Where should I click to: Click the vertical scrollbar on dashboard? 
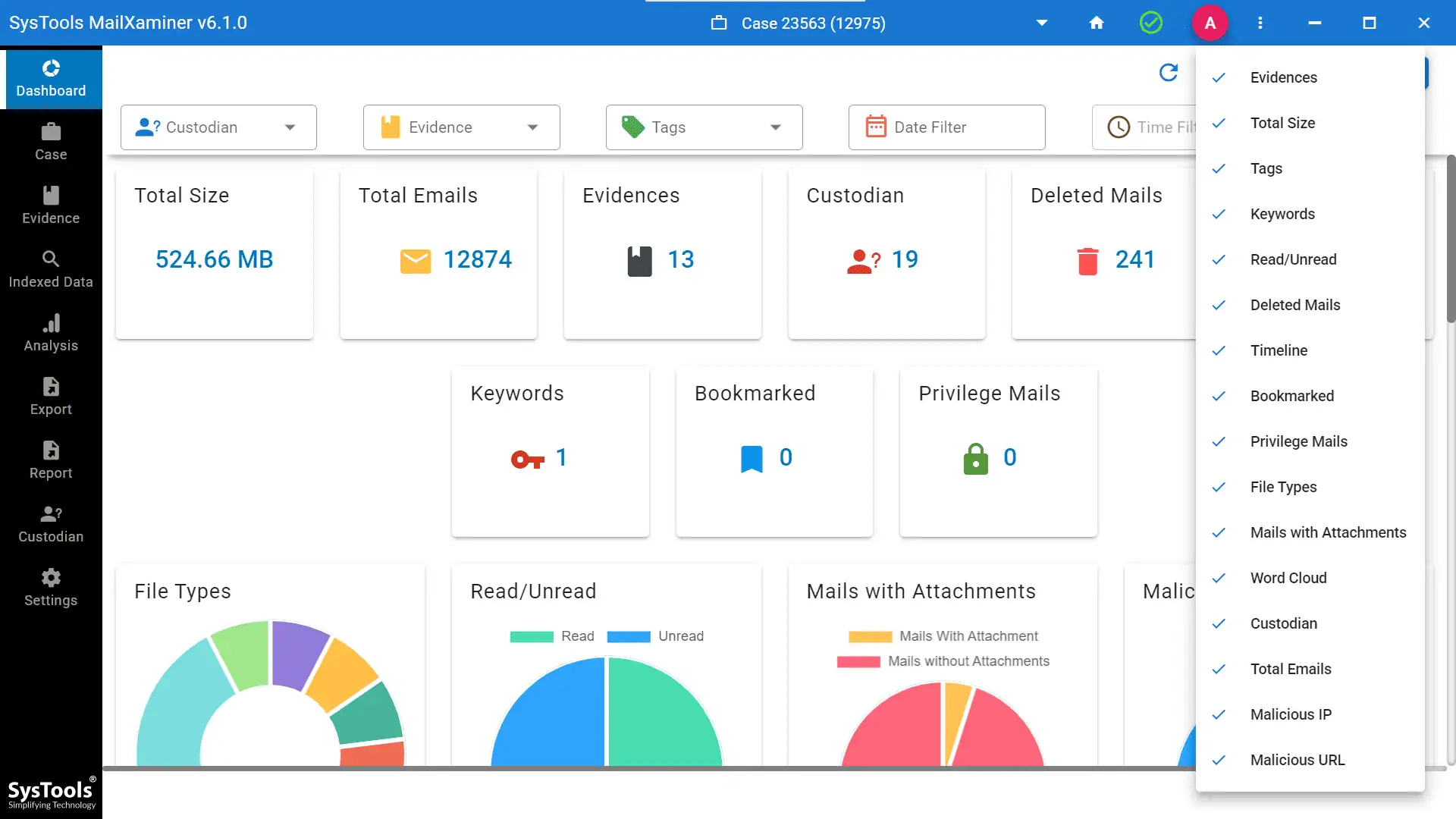point(1451,239)
